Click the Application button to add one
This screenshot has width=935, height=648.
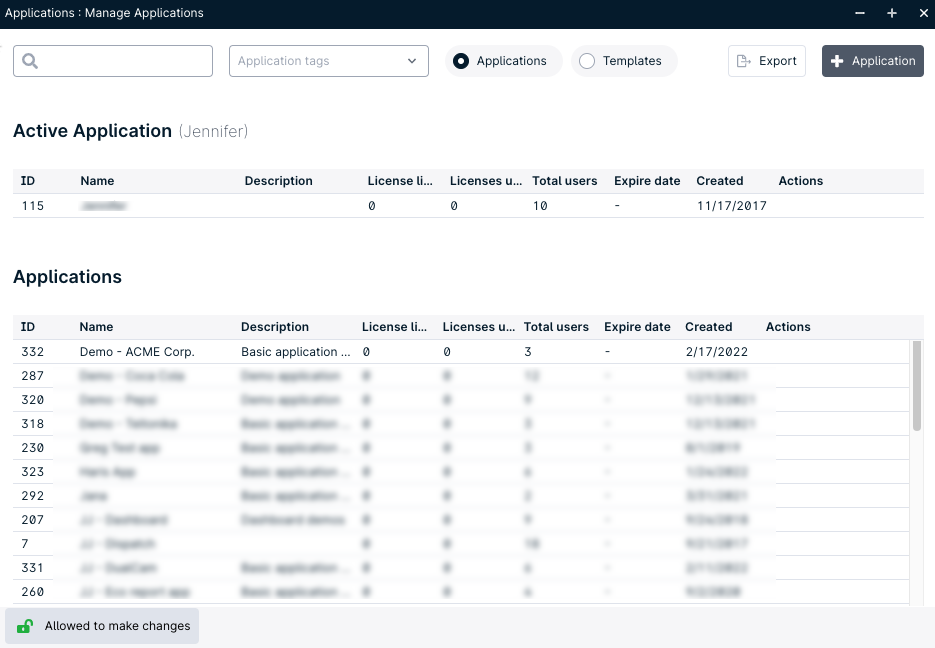coord(872,60)
